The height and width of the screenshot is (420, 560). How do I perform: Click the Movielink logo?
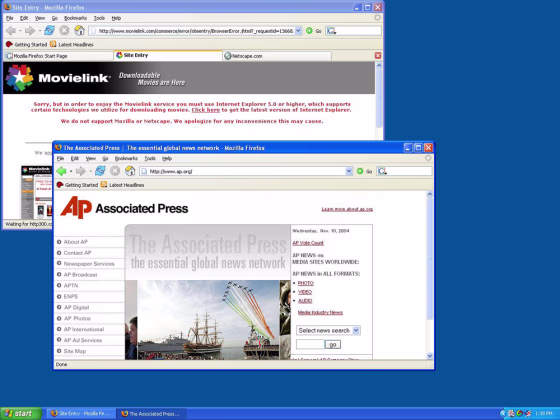[57, 78]
